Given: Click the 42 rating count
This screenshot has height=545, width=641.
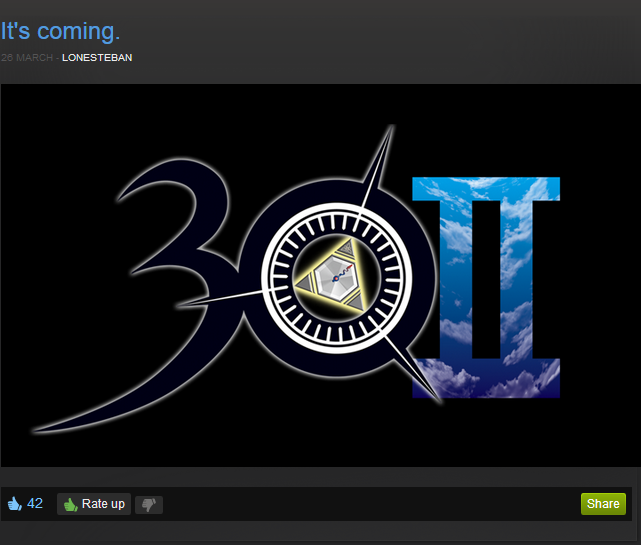Looking at the screenshot, I should pyautogui.click(x=35, y=503).
